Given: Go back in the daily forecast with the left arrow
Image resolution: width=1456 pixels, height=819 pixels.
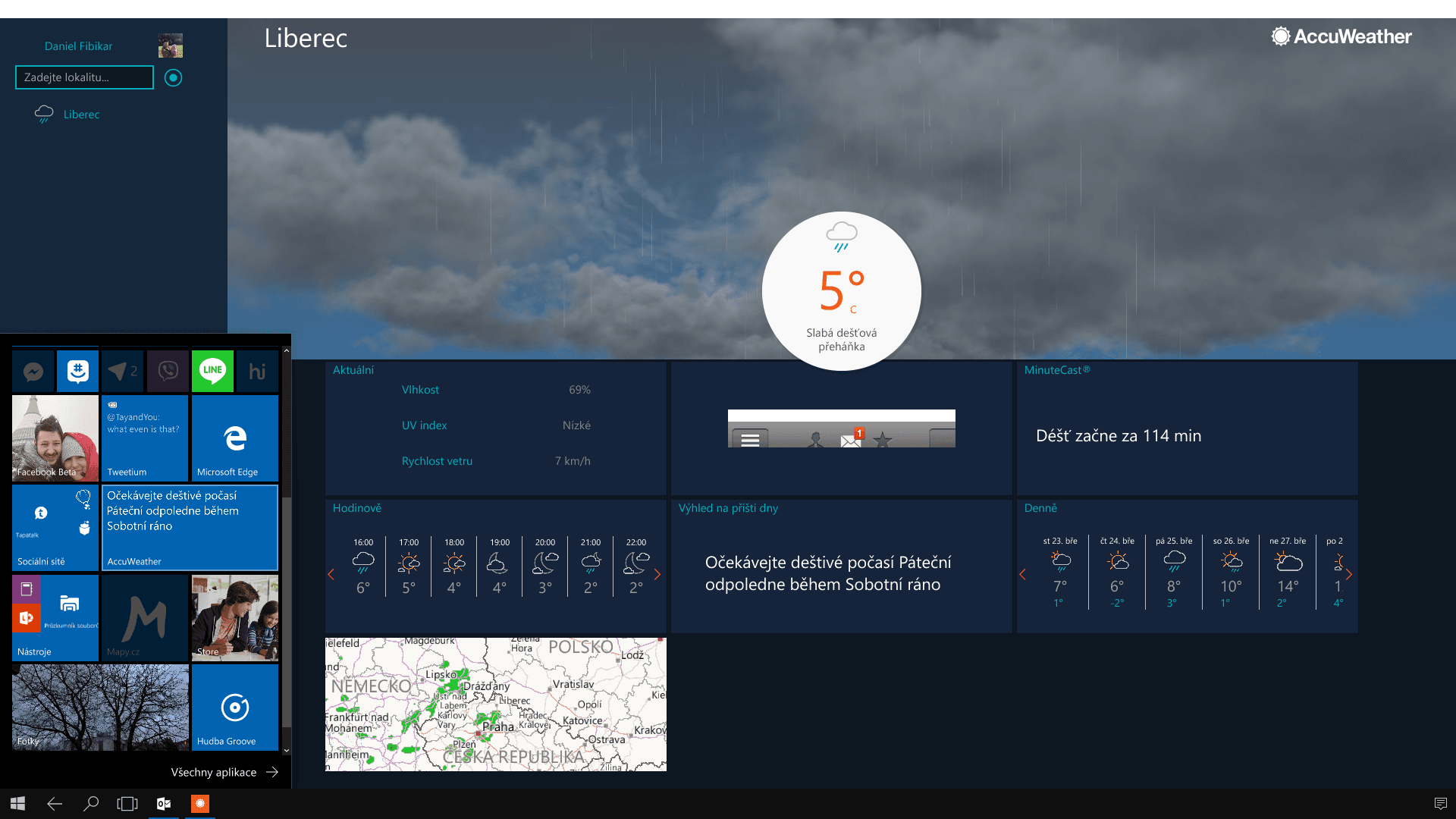Looking at the screenshot, I should [x=1022, y=574].
